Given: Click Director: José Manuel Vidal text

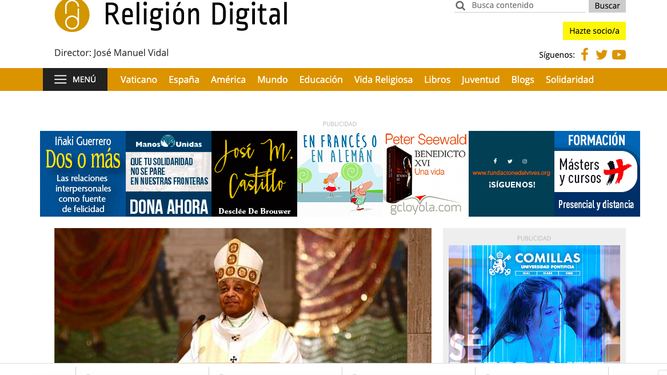Looking at the screenshot, I should (x=111, y=53).
